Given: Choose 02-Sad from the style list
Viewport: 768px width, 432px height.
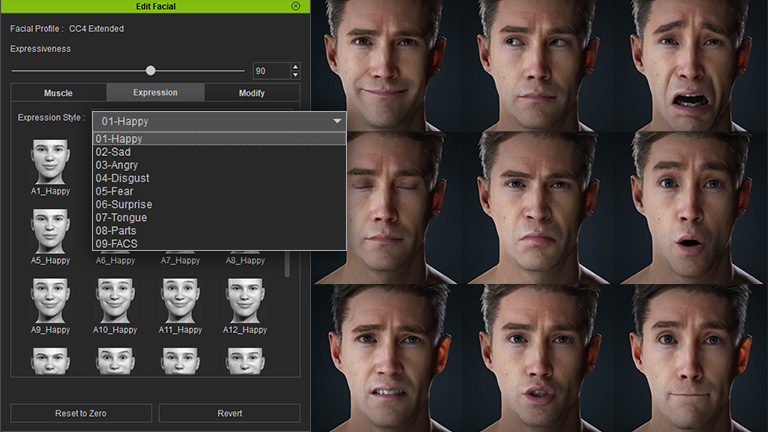Looking at the screenshot, I should point(114,152).
